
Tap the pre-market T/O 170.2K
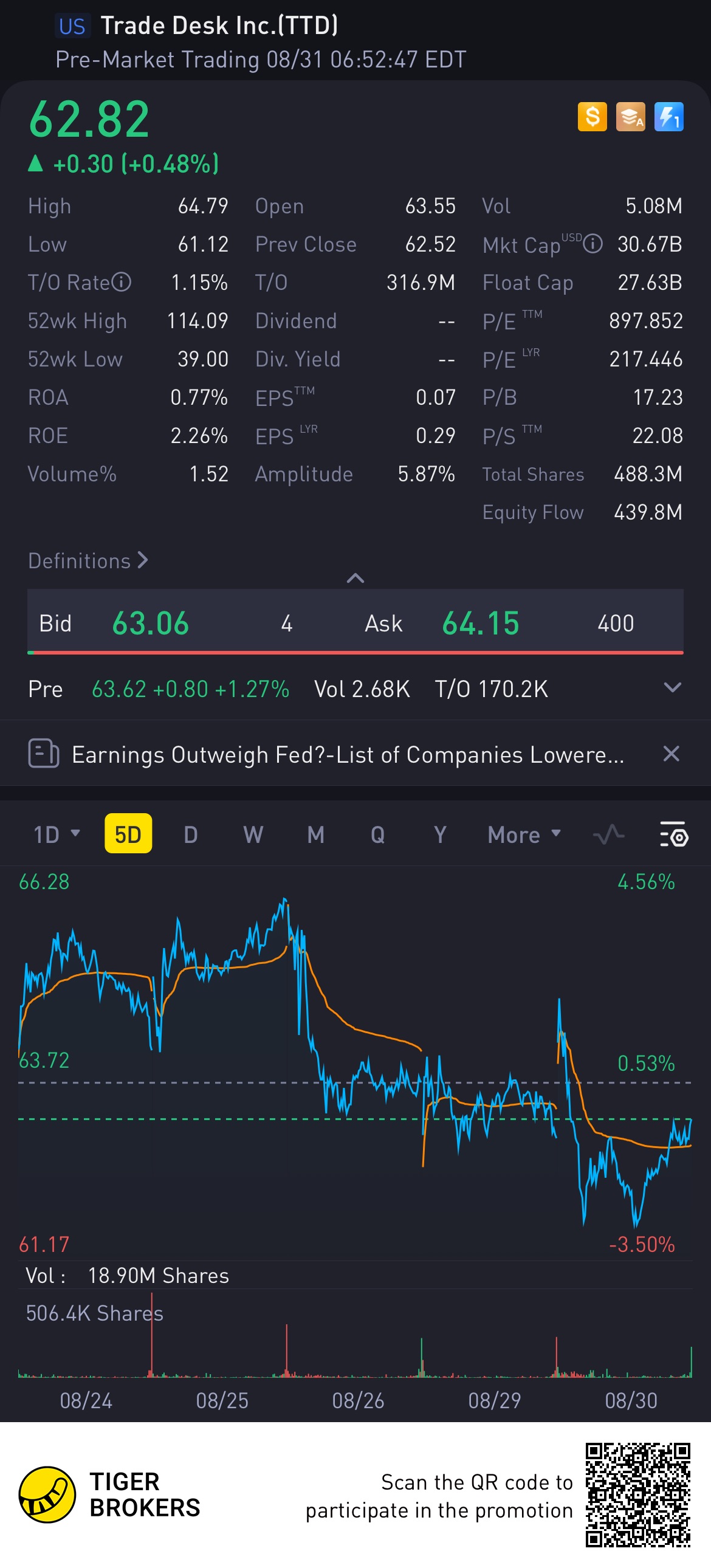pyautogui.click(x=491, y=689)
